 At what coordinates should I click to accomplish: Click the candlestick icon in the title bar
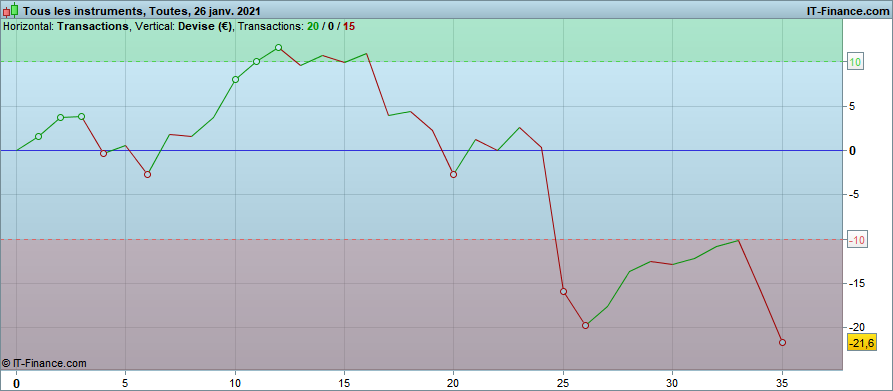click(x=10, y=10)
